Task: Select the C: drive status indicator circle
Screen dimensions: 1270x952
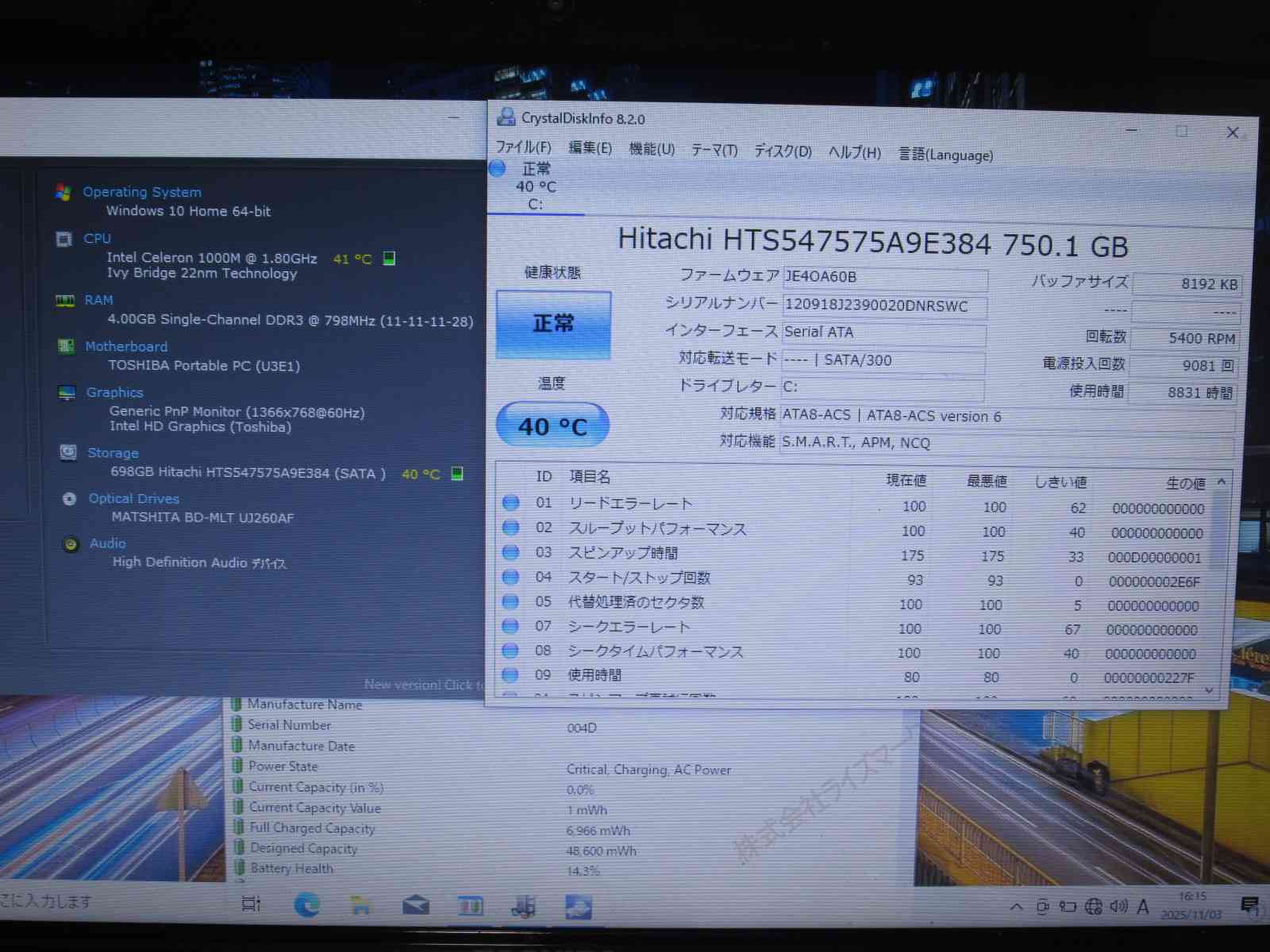Action: coord(498,168)
